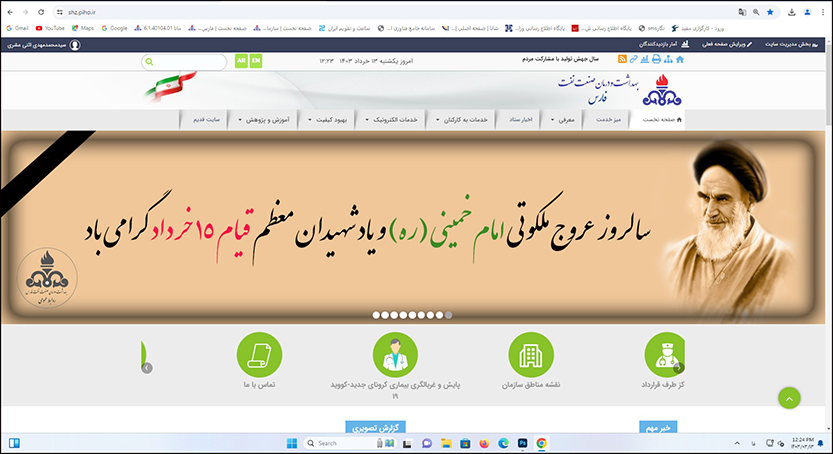
Task: Click the bookmark star in address bar
Action: [770, 12]
